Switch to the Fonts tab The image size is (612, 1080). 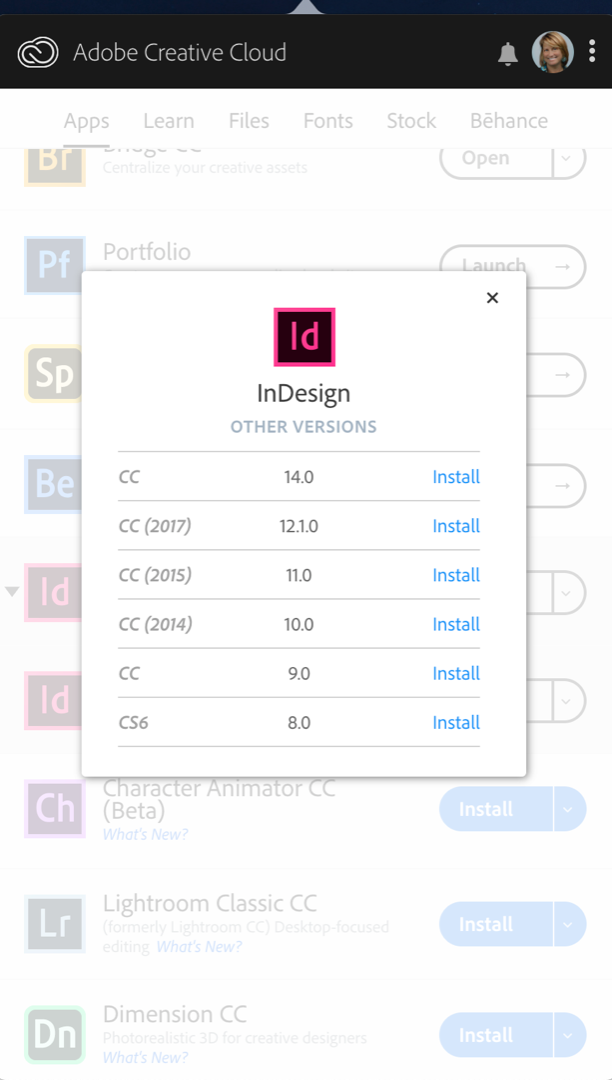(328, 121)
